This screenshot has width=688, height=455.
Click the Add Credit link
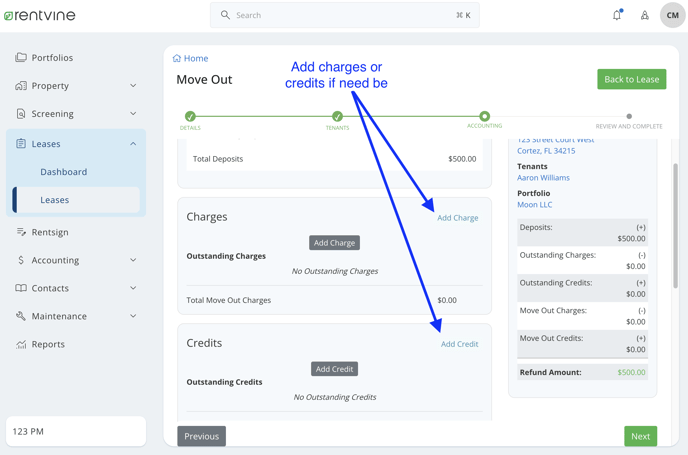point(459,344)
